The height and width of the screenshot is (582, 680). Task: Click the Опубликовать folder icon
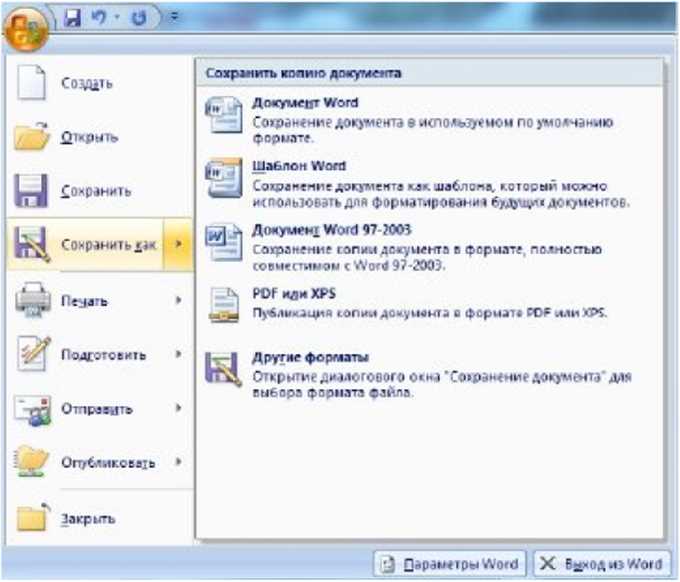pos(31,461)
